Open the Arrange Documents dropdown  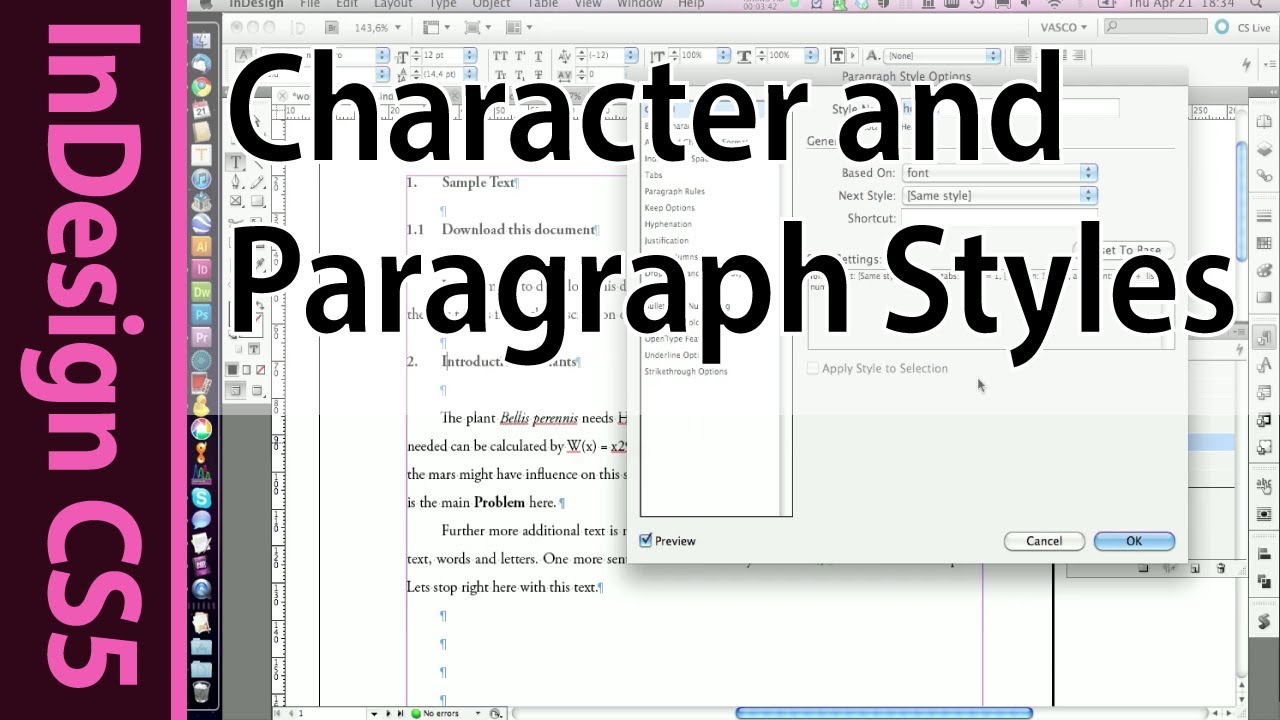click(x=519, y=27)
